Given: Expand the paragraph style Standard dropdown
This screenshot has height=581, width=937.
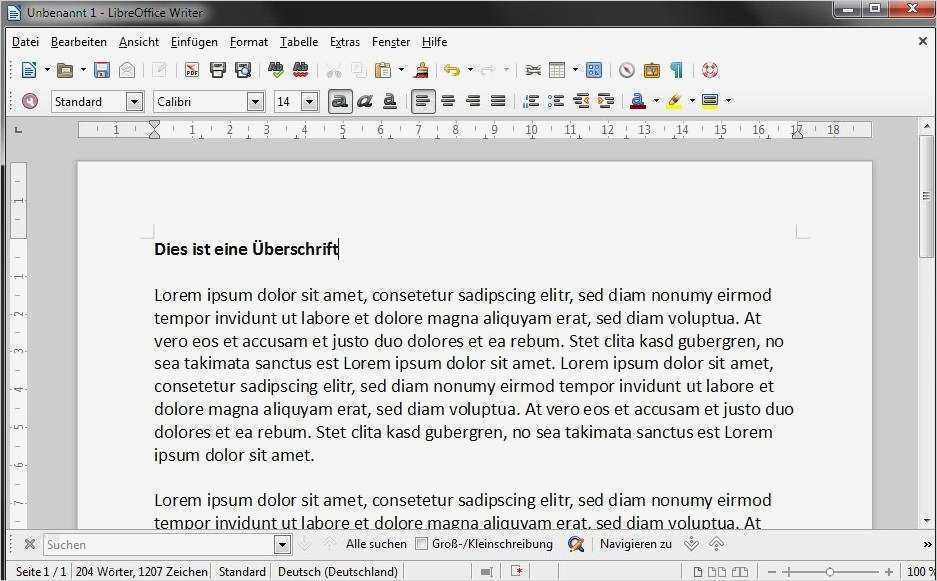Looking at the screenshot, I should 134,102.
